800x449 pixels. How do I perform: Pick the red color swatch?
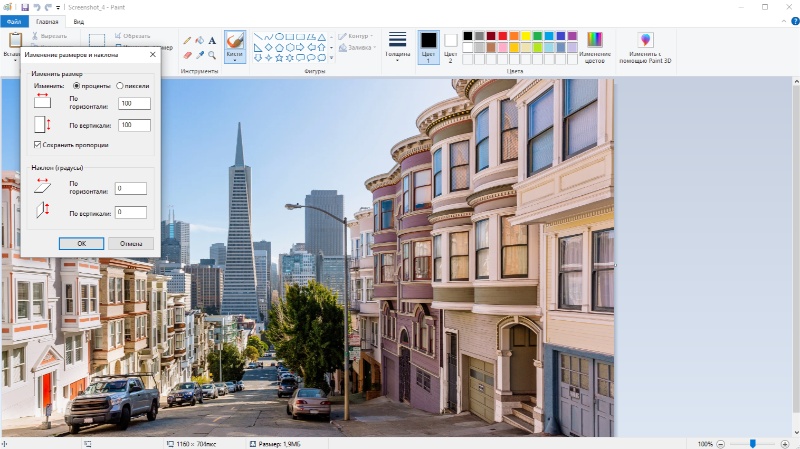(503, 36)
